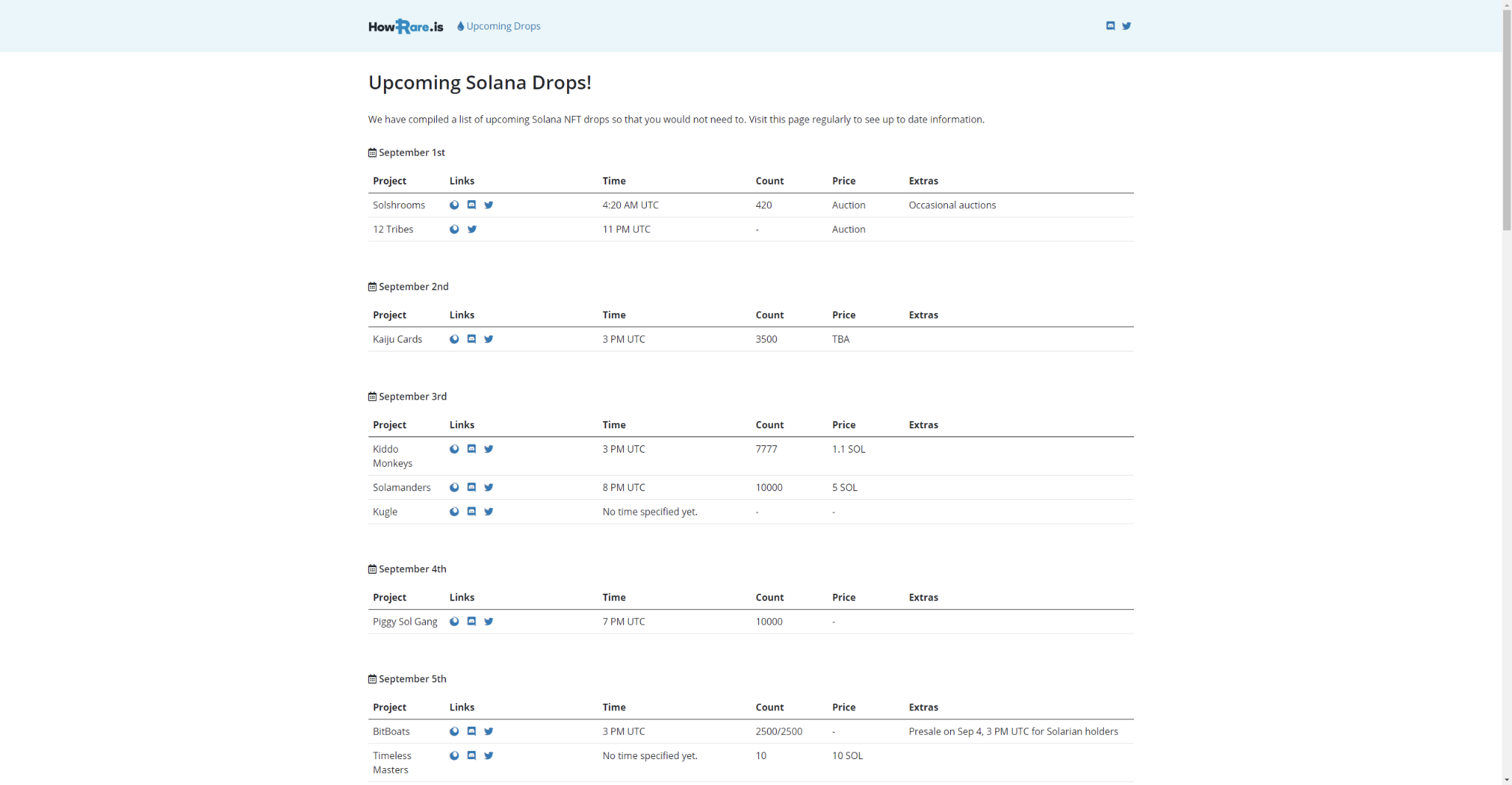Select the September 5th date heading
1512x785 pixels.
pyautogui.click(x=408, y=679)
